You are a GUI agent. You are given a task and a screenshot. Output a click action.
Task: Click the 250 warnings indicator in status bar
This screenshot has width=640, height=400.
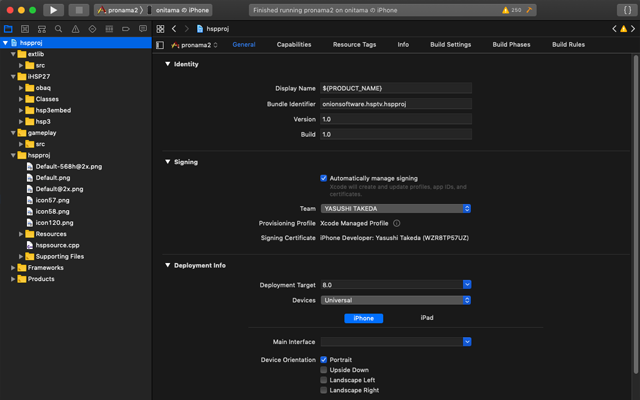pos(511,10)
